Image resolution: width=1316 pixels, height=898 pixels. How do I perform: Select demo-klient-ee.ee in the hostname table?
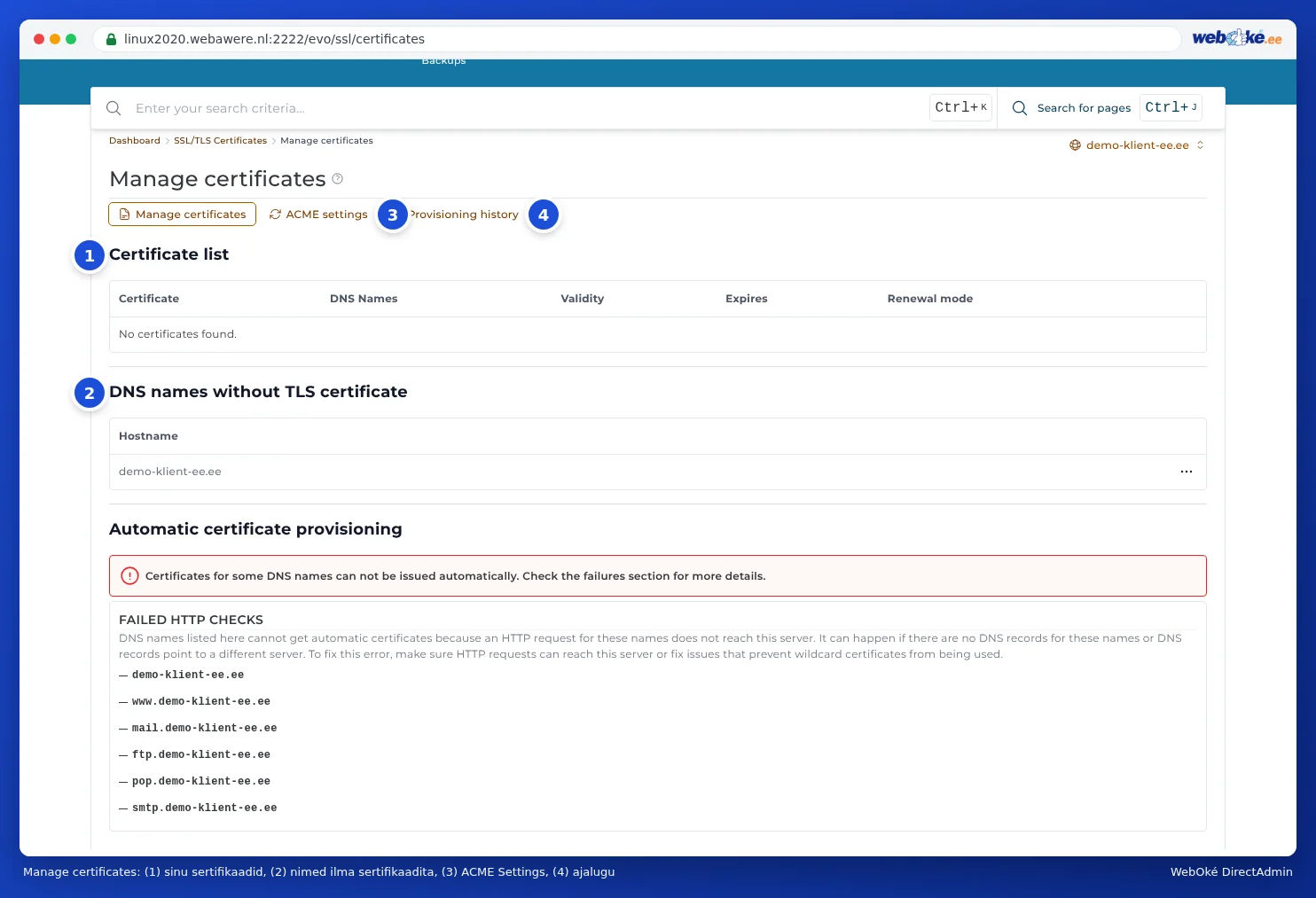[170, 472]
